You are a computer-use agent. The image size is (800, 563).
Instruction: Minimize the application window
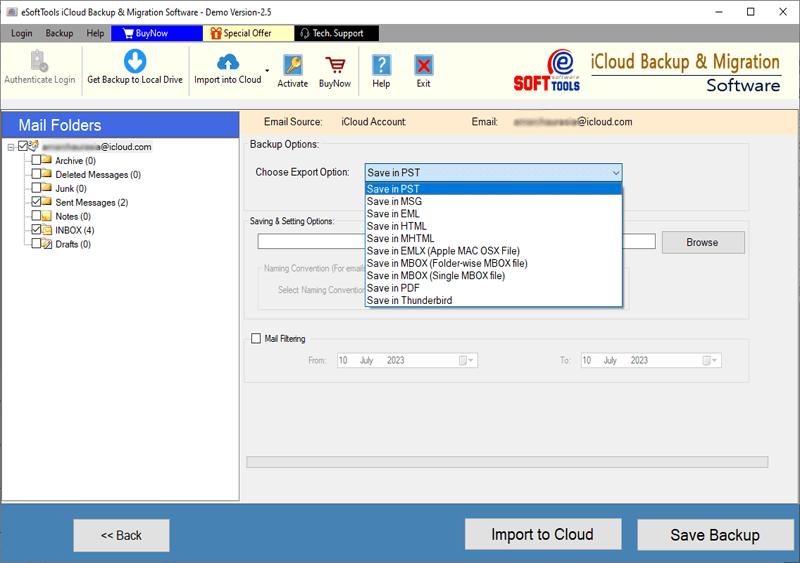(x=719, y=12)
